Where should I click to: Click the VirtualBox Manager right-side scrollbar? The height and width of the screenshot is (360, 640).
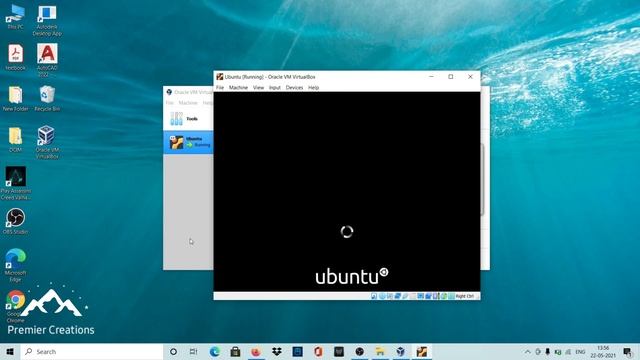pyautogui.click(x=482, y=179)
